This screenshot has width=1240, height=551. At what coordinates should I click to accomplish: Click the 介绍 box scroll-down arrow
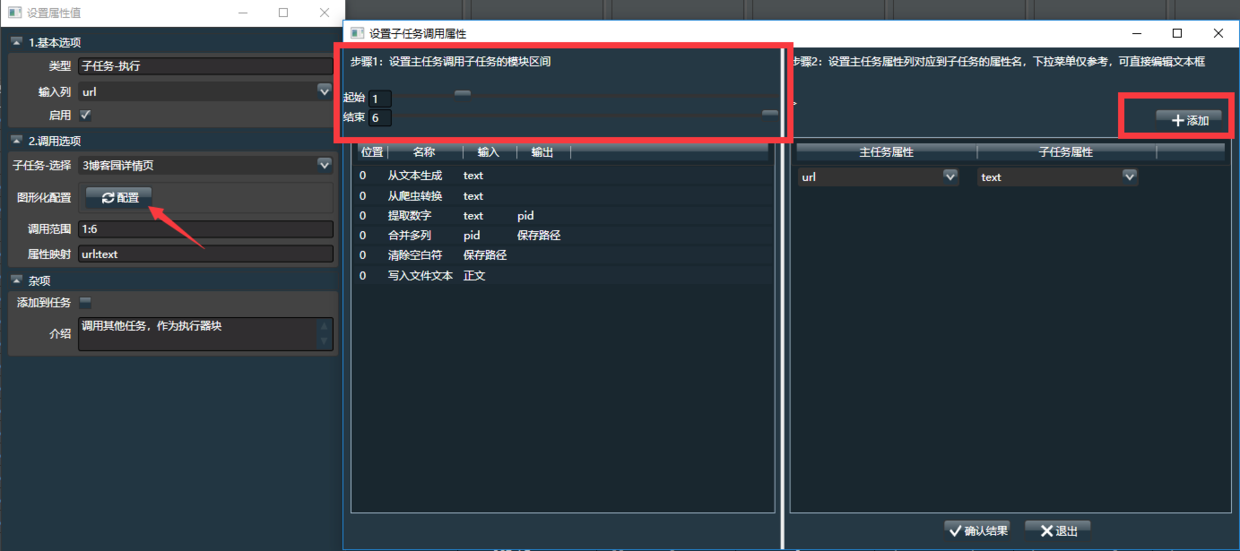(324, 342)
